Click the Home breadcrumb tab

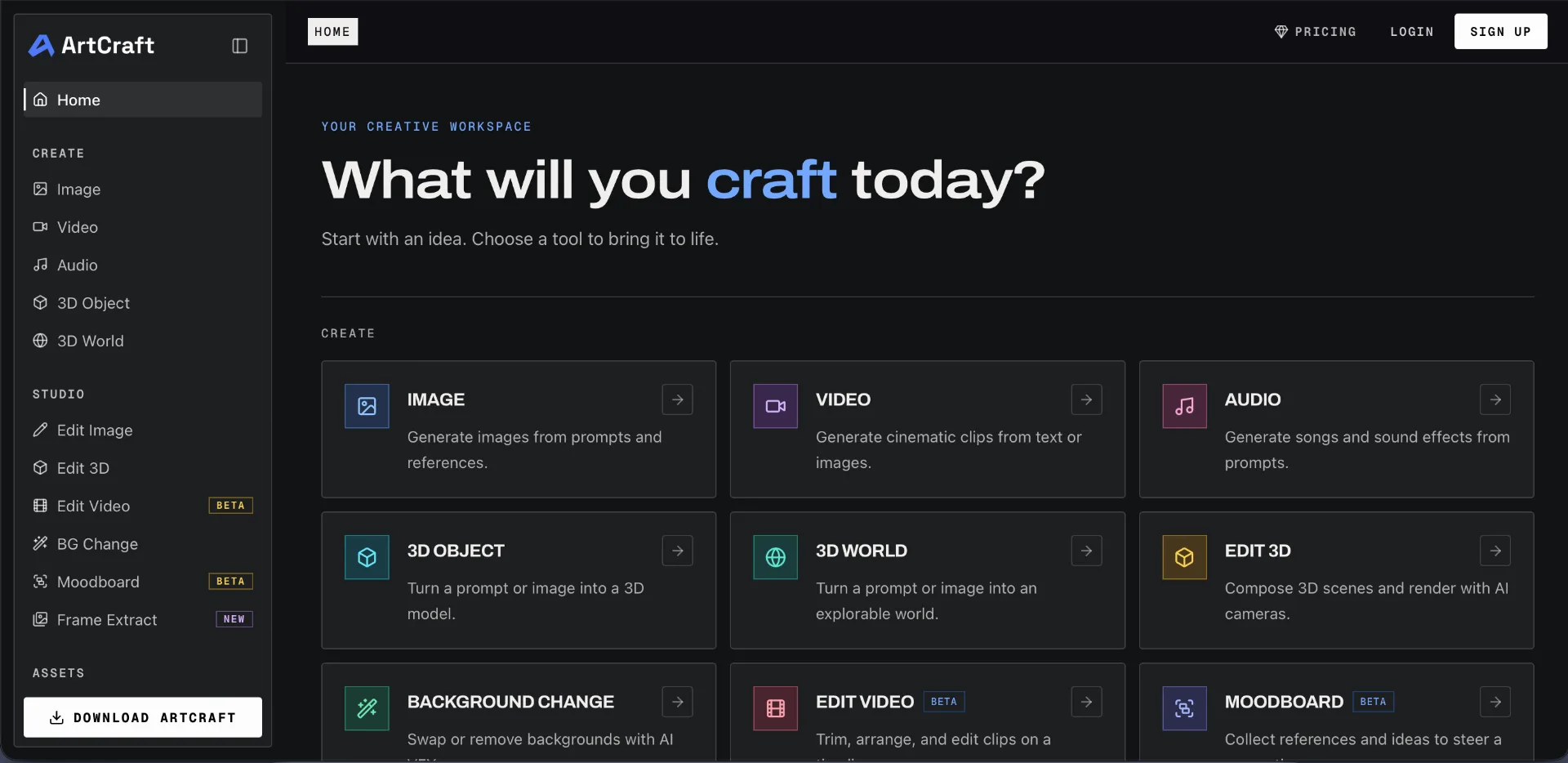(x=332, y=32)
